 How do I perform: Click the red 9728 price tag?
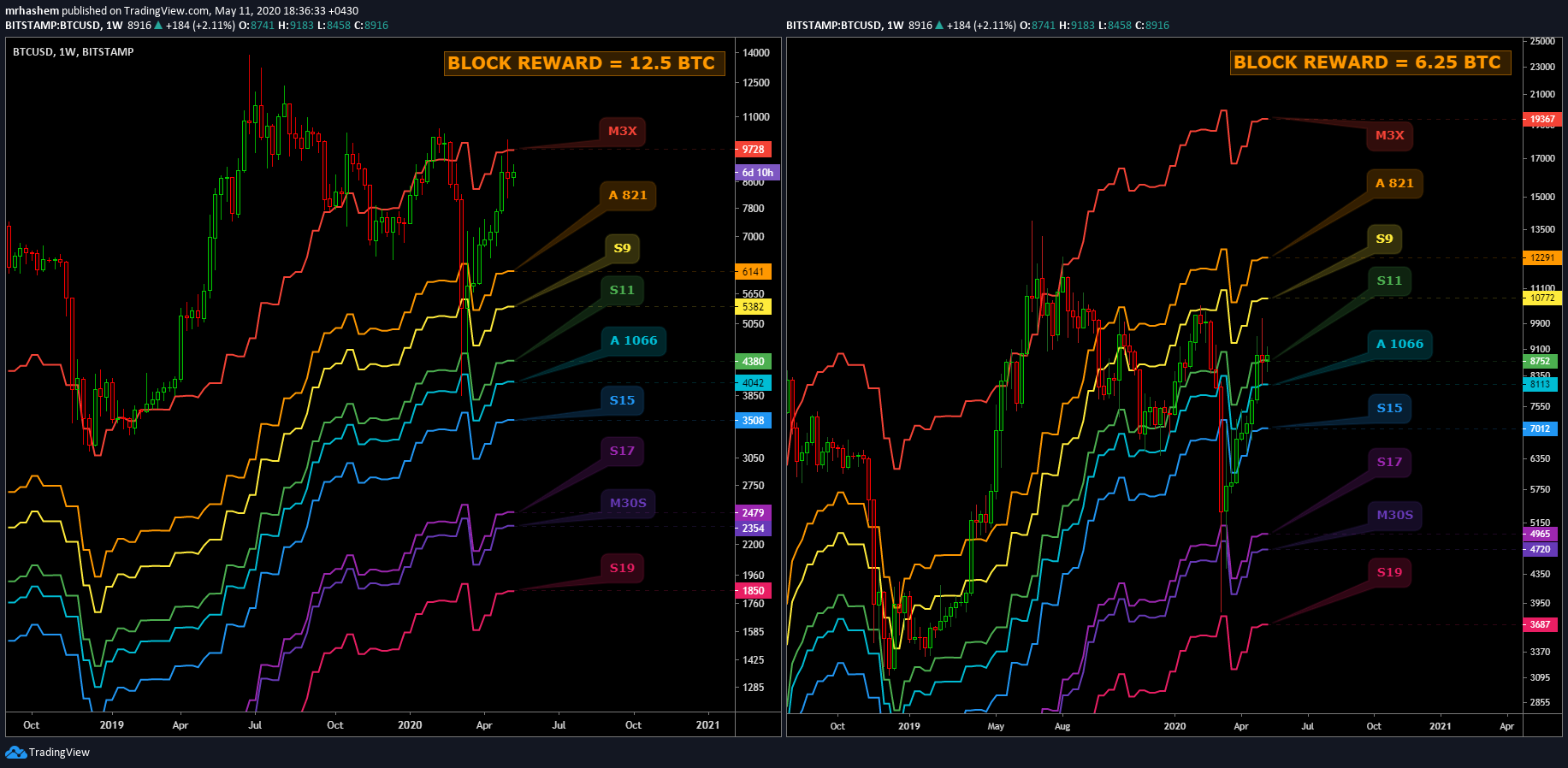pyautogui.click(x=753, y=150)
